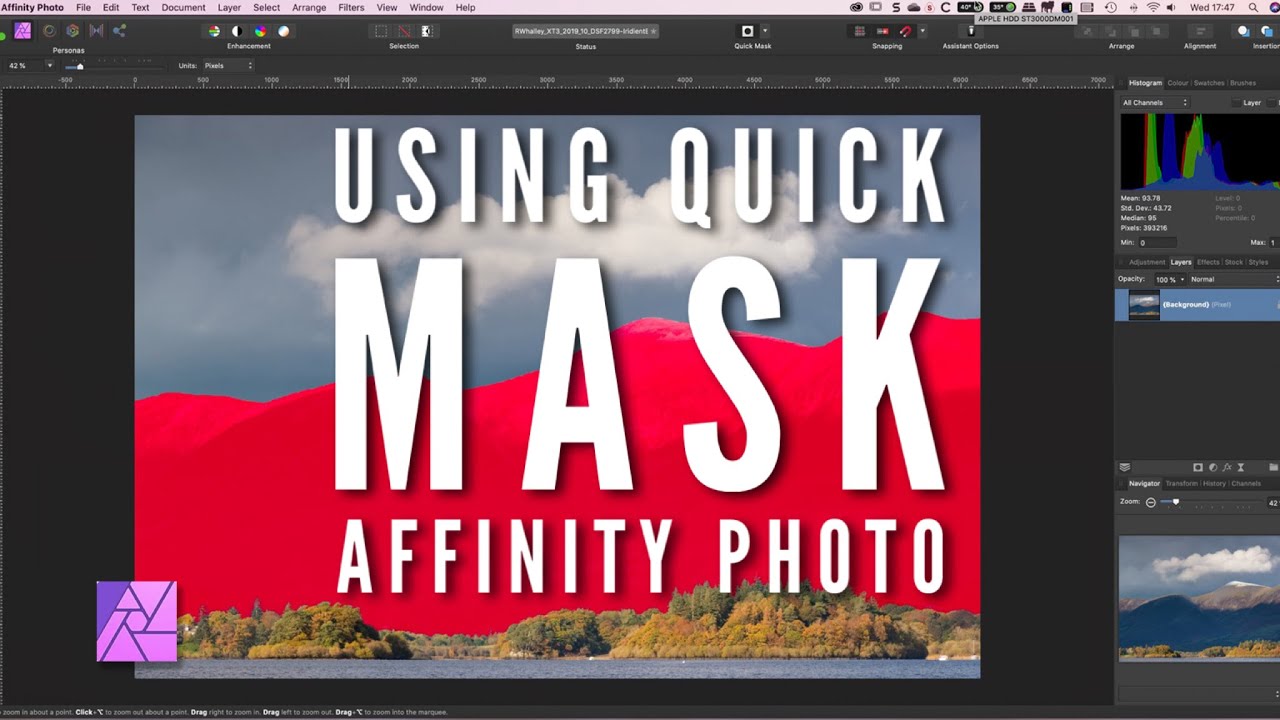Screen dimensions: 1280x720
Task: Adjust the Navigator zoom slider
Action: (1210, 502)
